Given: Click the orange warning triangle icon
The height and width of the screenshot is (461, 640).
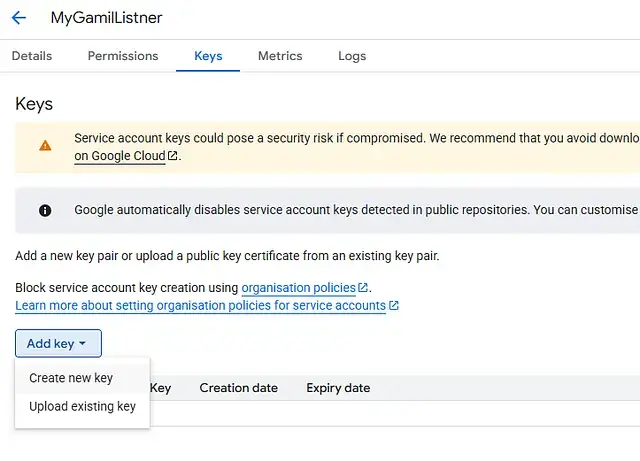Looking at the screenshot, I should click(x=45, y=146).
